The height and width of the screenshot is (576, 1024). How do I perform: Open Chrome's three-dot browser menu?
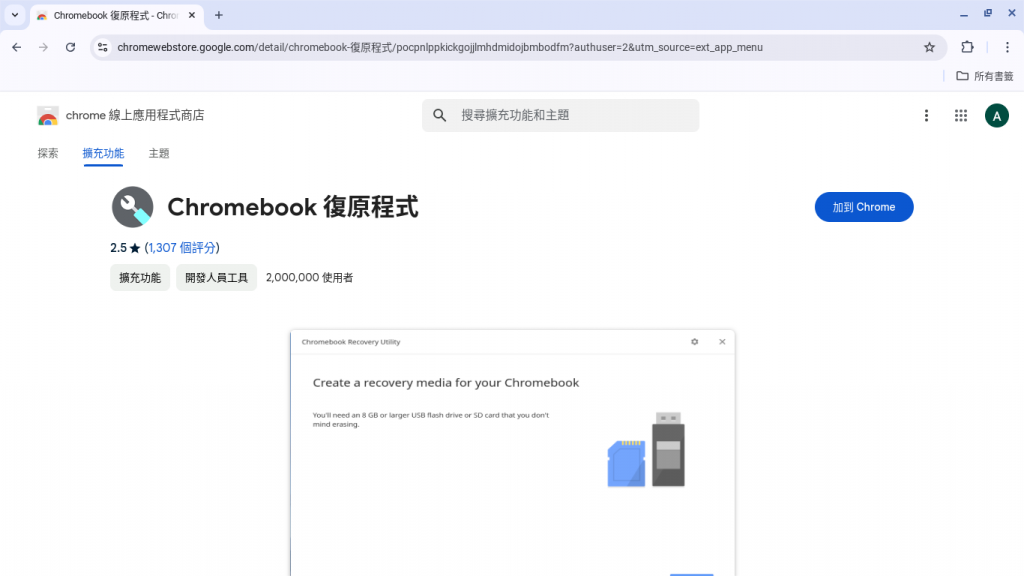click(x=1007, y=47)
